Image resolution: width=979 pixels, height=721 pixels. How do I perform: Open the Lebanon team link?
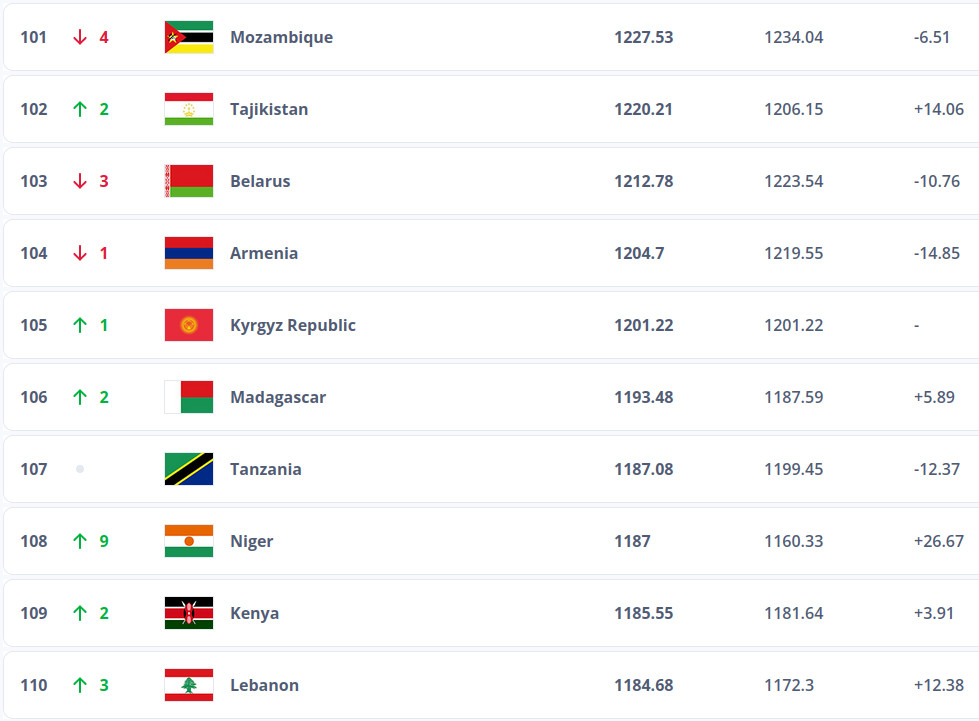(x=264, y=685)
